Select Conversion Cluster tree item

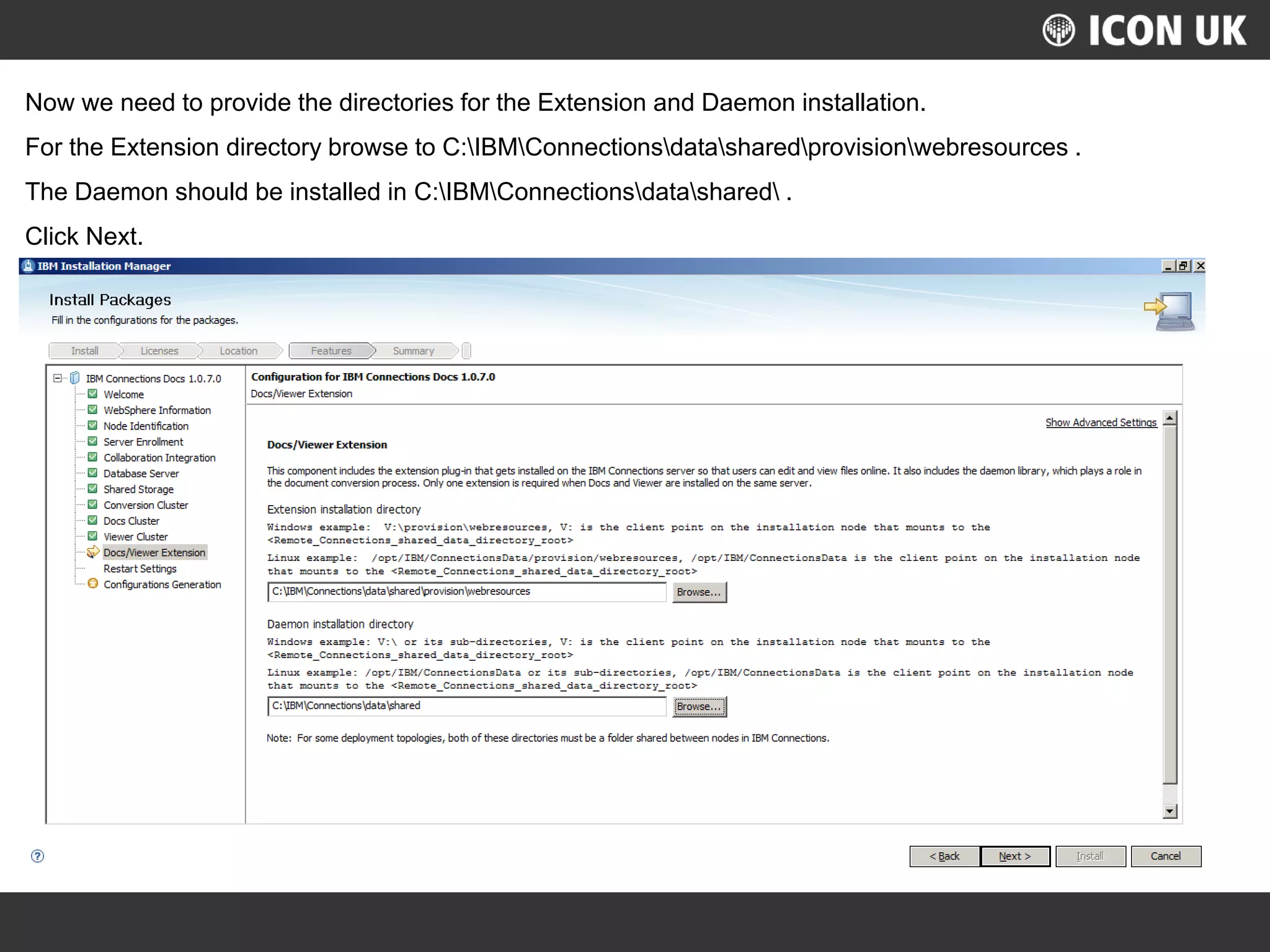pyautogui.click(x=146, y=505)
